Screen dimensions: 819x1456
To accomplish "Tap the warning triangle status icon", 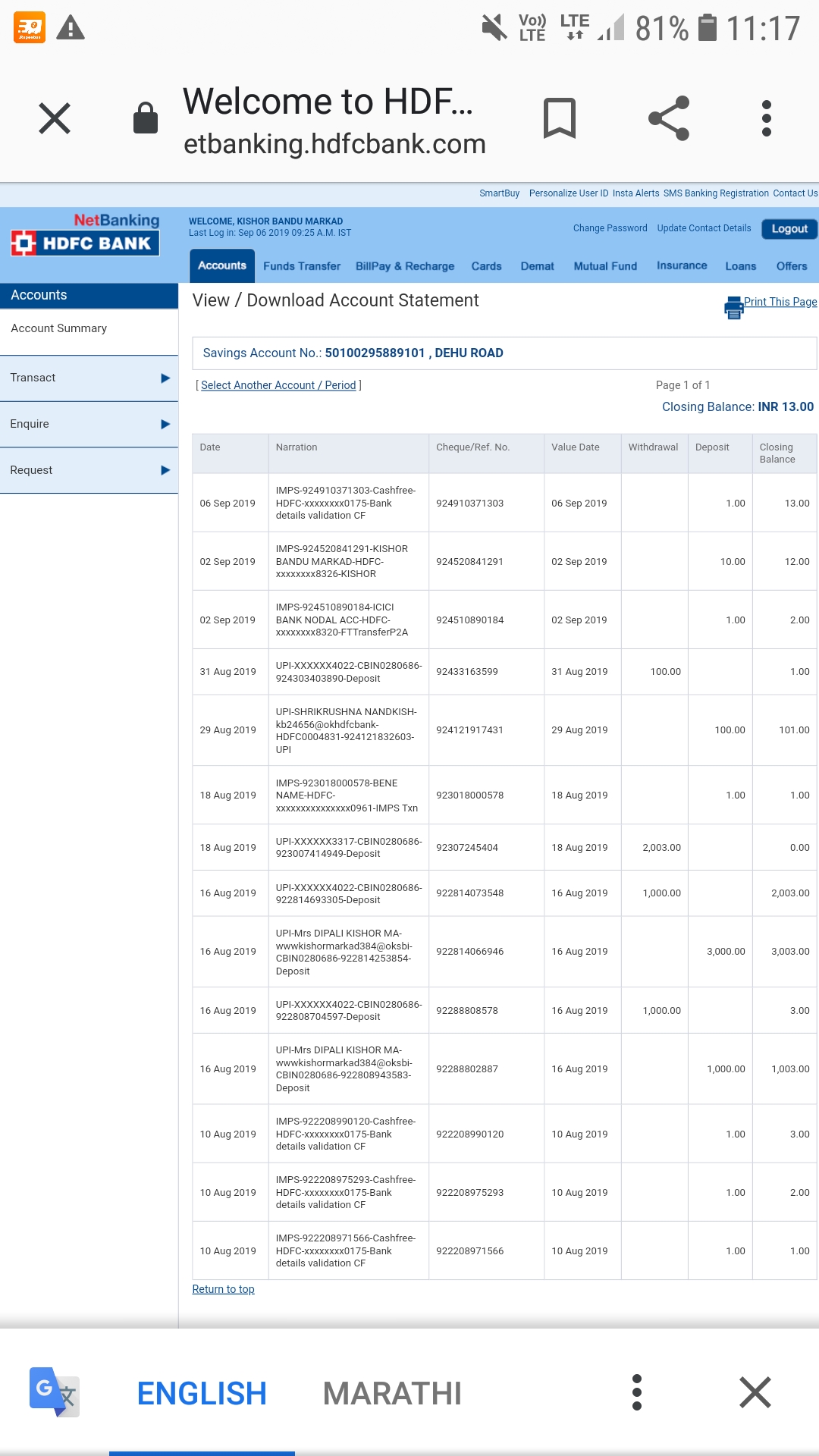I will pos(71,28).
